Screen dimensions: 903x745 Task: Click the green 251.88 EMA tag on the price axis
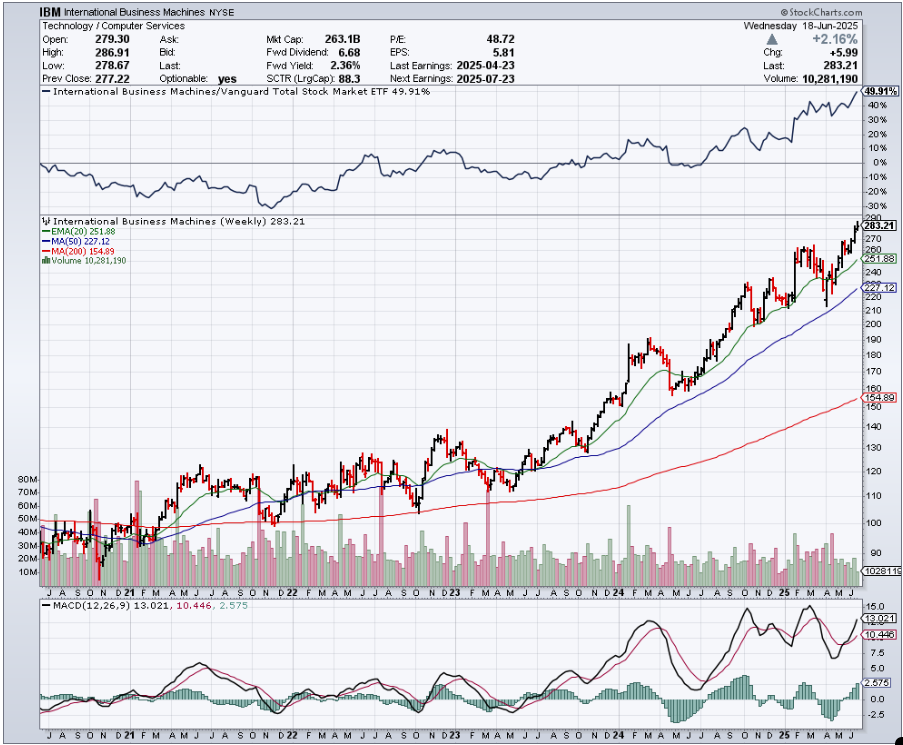coord(879,259)
